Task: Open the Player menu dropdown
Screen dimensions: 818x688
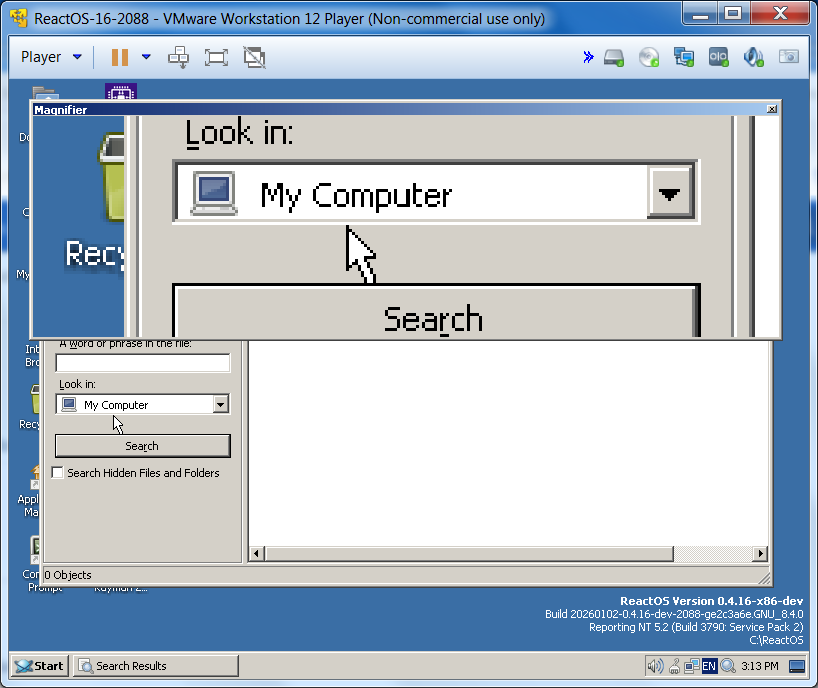Action: [50, 57]
